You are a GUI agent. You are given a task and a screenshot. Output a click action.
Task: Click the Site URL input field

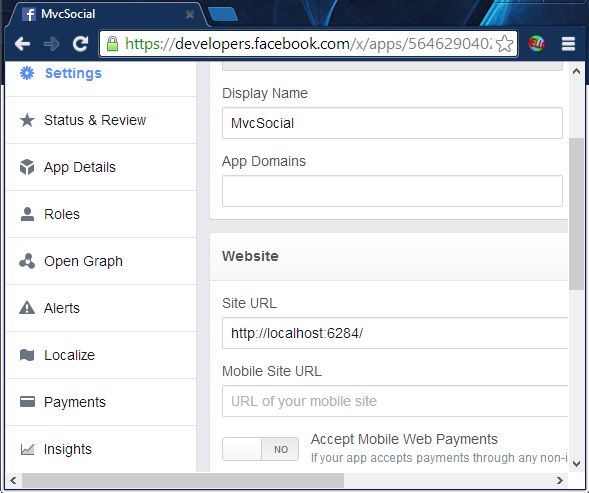pyautogui.click(x=395, y=333)
